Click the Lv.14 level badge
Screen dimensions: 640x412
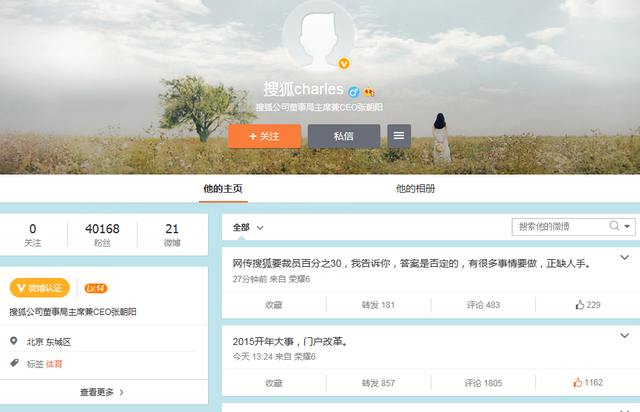pyautogui.click(x=96, y=288)
